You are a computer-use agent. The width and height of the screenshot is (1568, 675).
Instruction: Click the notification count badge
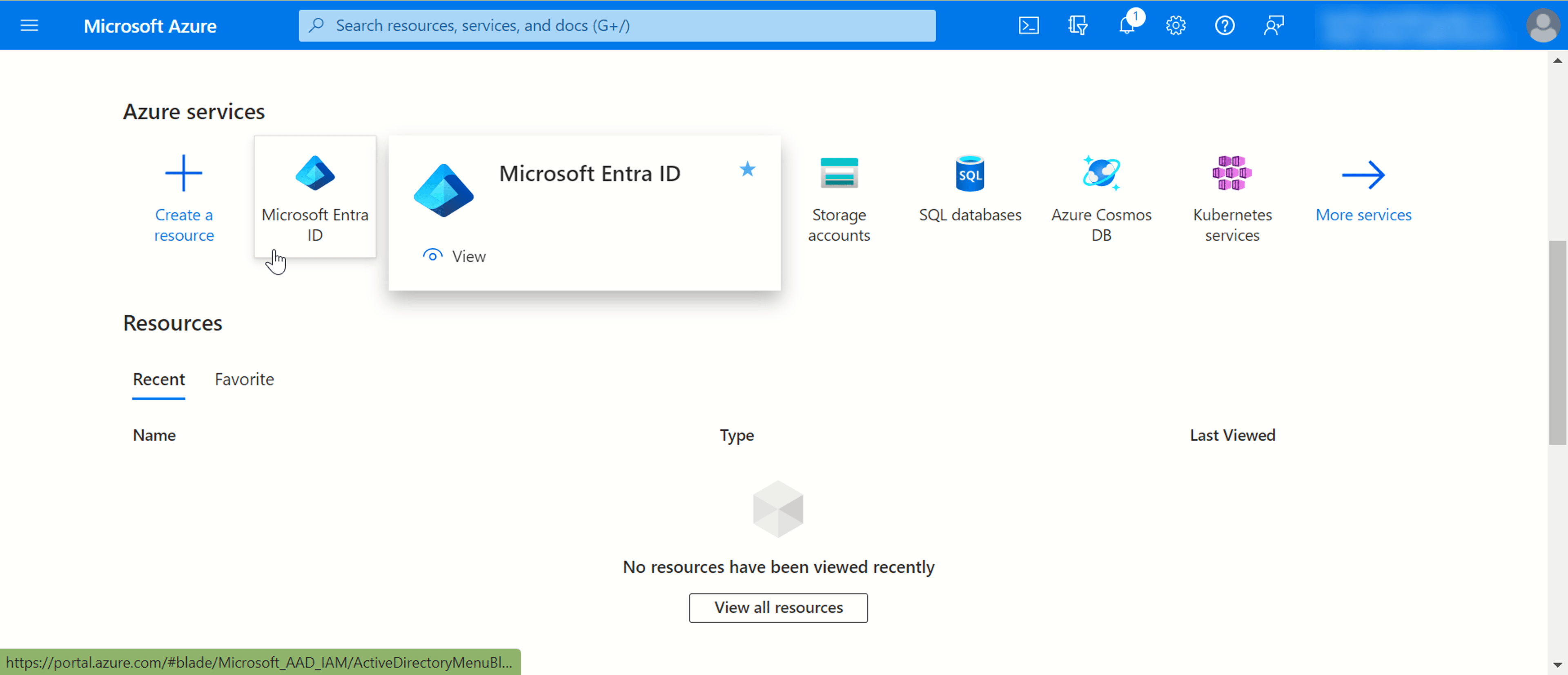click(1135, 16)
